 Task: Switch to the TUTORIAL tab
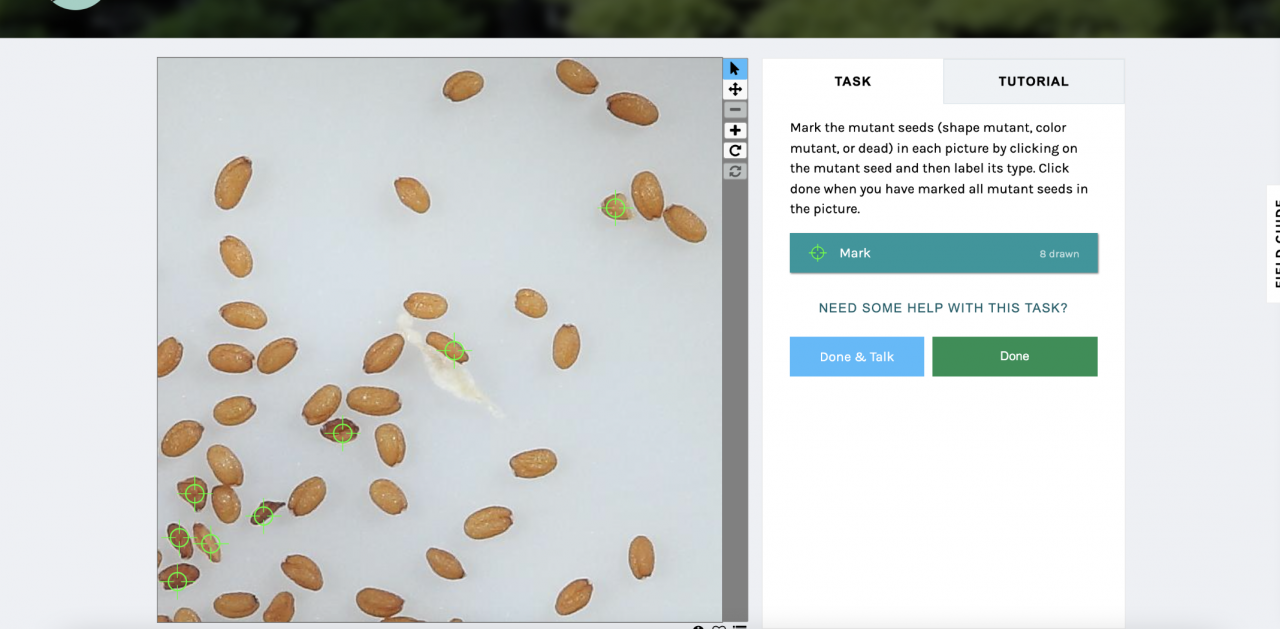click(1033, 81)
